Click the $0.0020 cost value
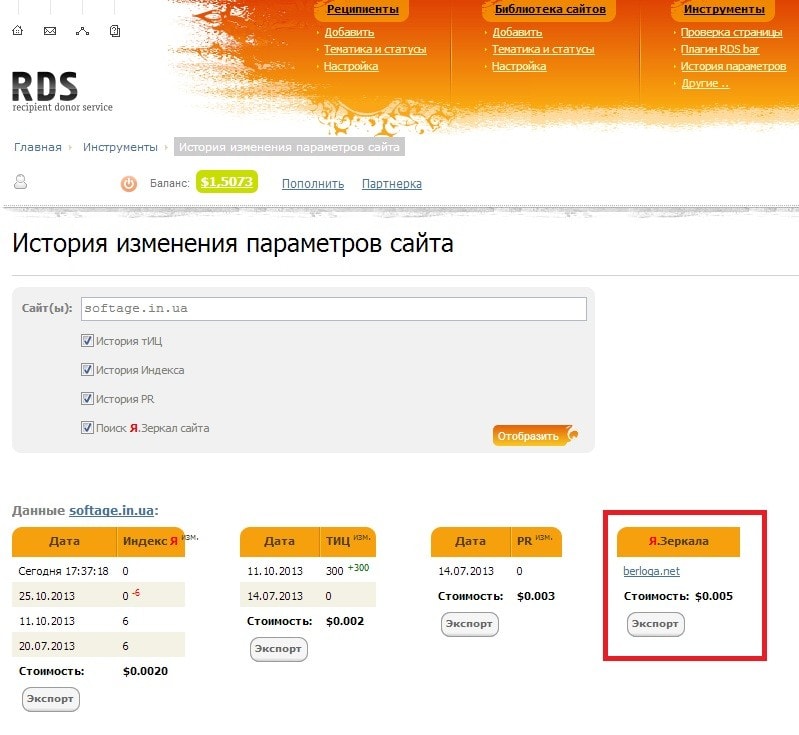The height and width of the screenshot is (735, 799). tap(145, 671)
